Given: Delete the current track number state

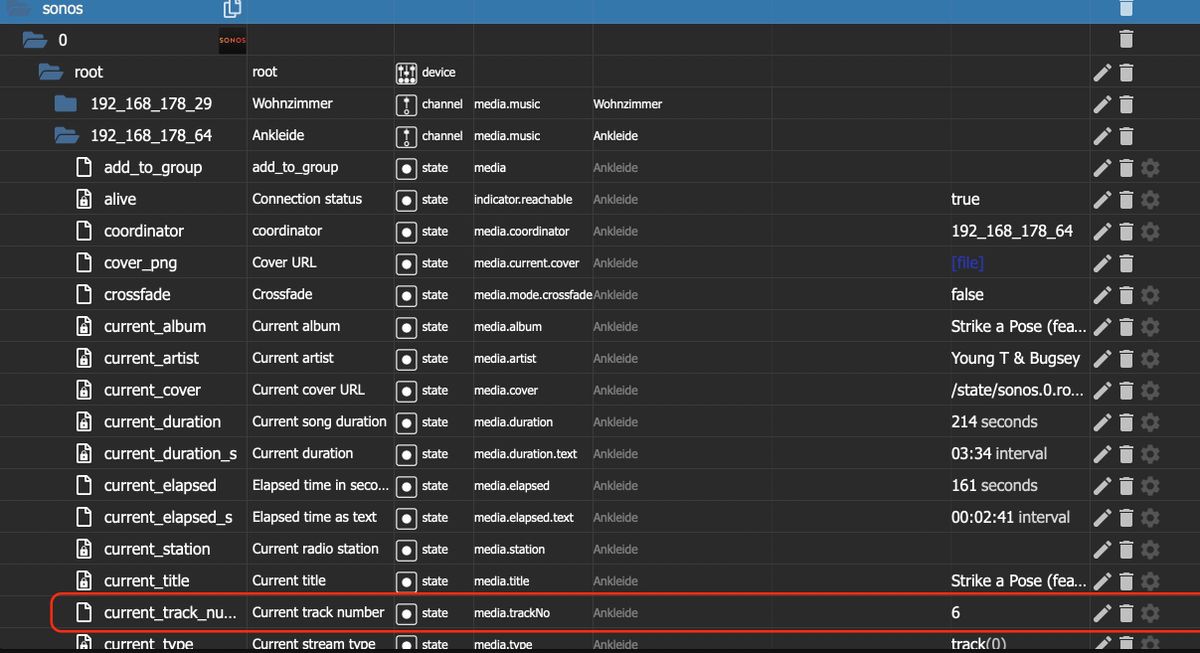Looking at the screenshot, I should (x=1126, y=613).
